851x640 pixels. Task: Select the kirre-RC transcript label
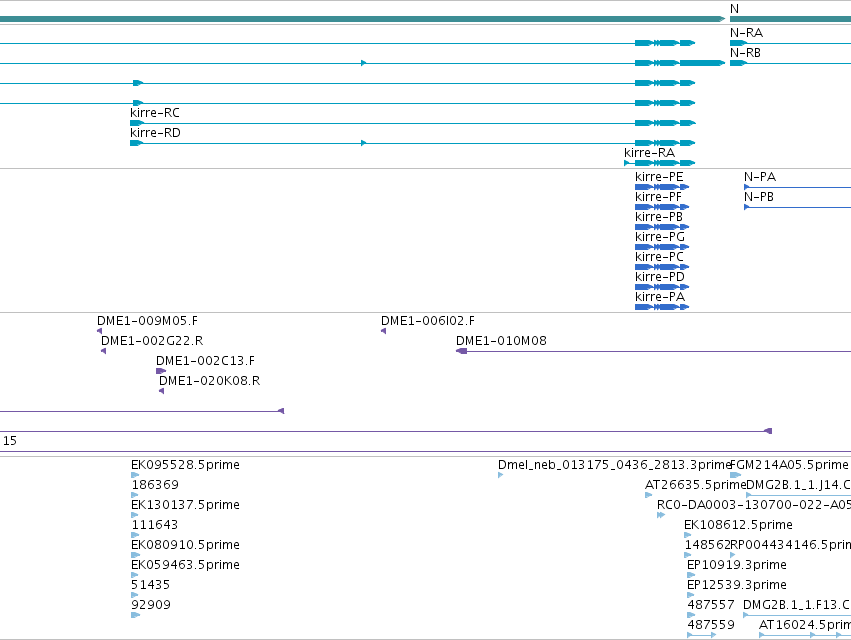155,112
